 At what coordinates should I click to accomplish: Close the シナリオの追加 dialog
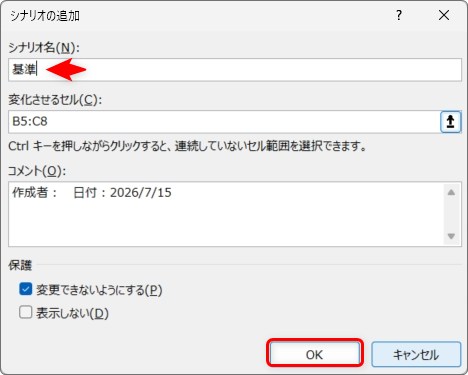pyautogui.click(x=444, y=15)
